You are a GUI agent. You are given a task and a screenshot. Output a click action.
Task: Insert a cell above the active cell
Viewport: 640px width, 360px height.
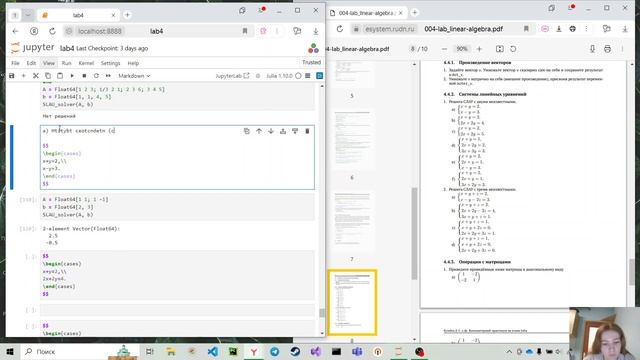283,131
